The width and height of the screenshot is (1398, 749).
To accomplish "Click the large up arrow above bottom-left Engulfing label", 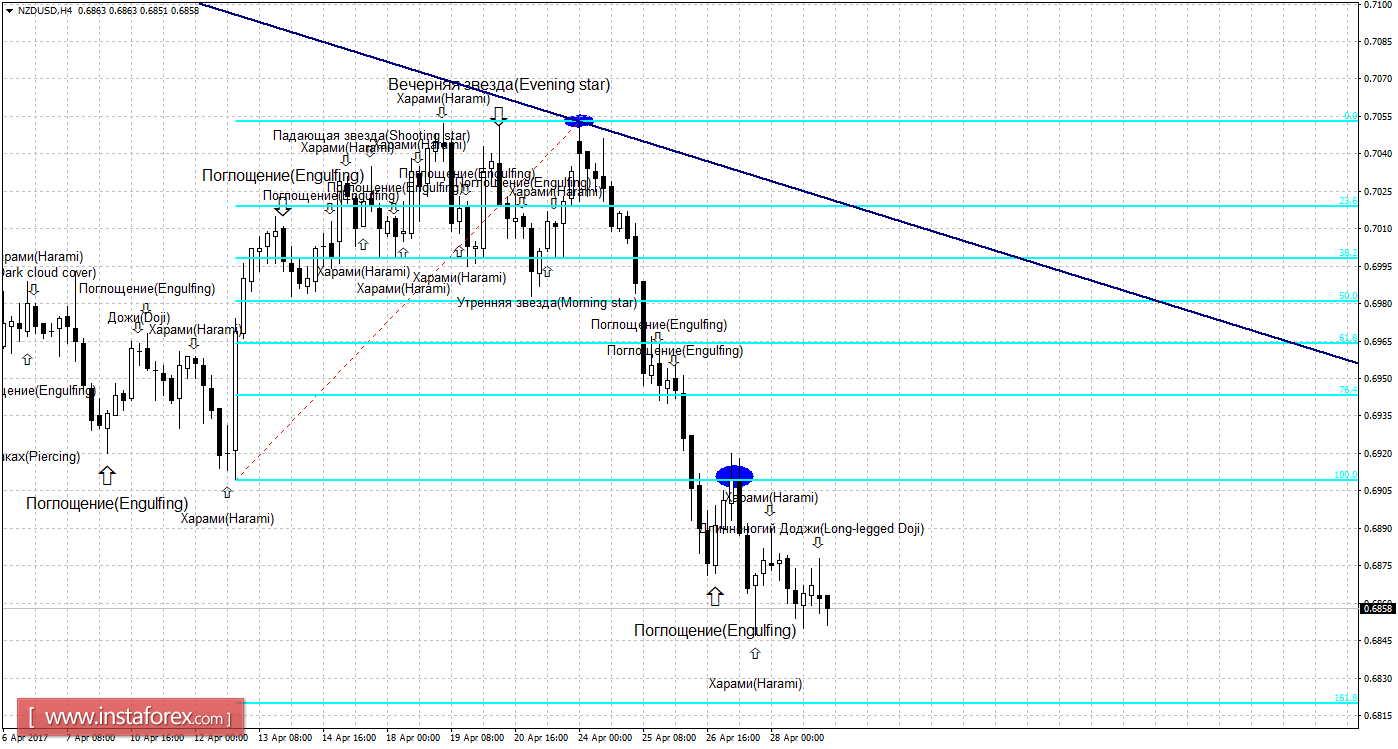I will pos(107,475).
